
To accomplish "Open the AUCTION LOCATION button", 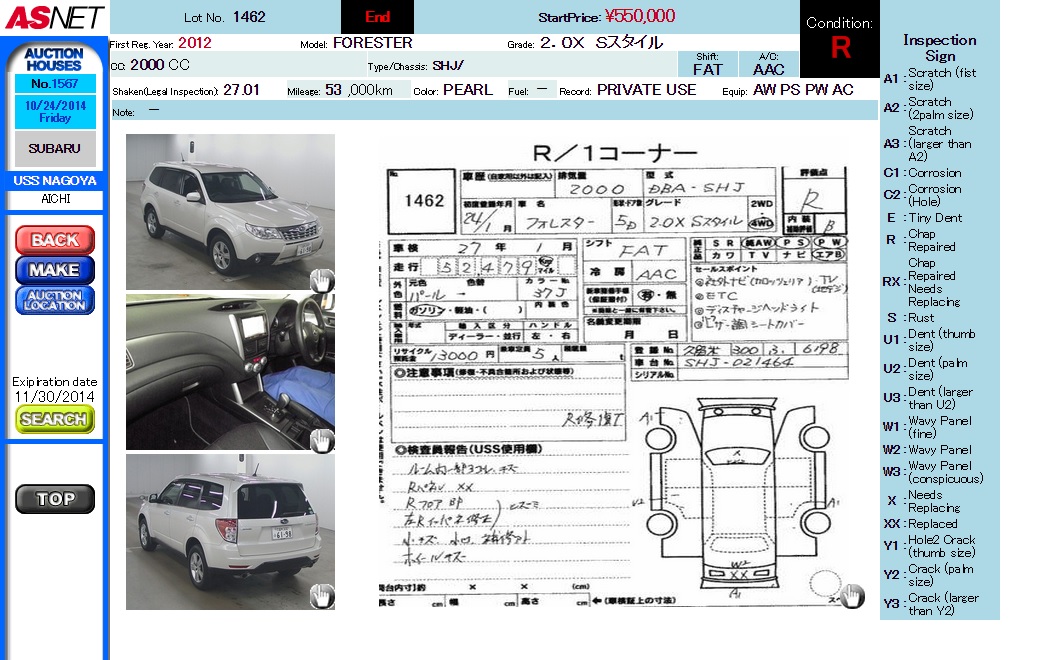I will point(55,300).
